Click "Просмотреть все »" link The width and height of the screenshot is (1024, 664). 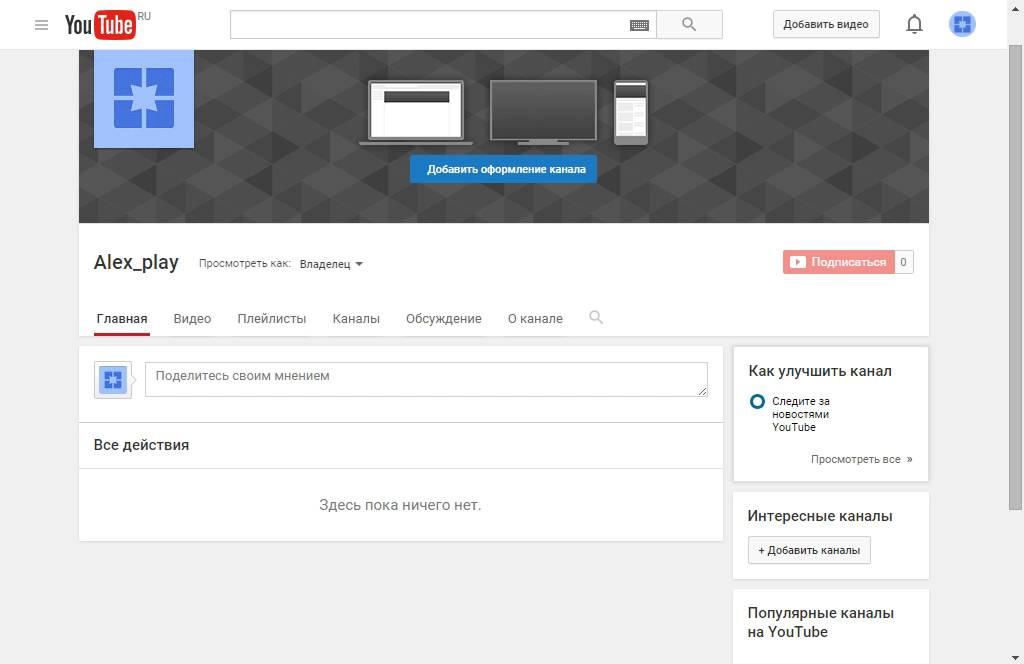click(x=861, y=459)
